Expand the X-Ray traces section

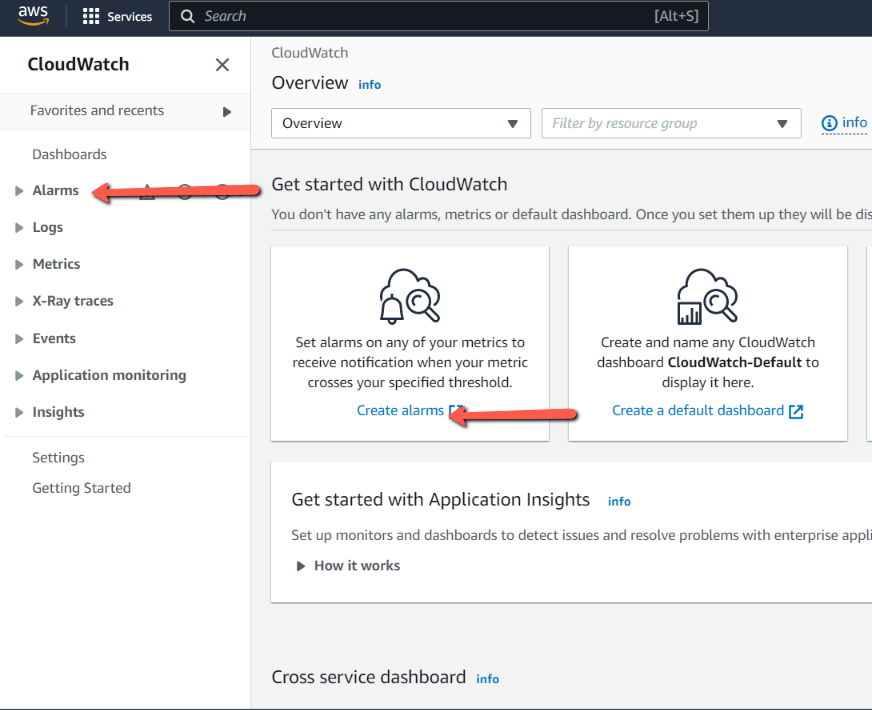[19, 301]
